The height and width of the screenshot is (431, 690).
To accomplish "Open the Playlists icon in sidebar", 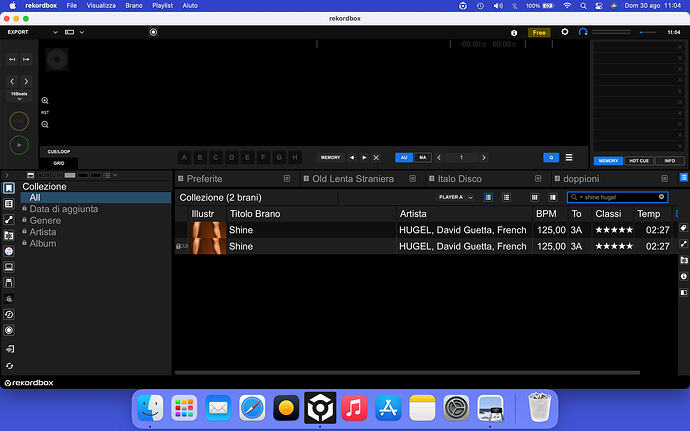I will coord(9,203).
